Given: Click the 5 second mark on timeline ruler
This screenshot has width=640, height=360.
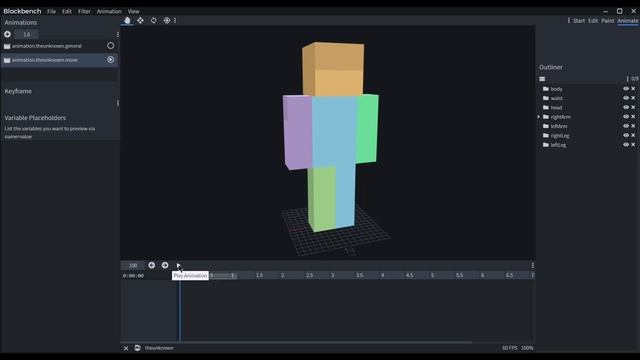Looking at the screenshot, I should (x=432, y=276).
